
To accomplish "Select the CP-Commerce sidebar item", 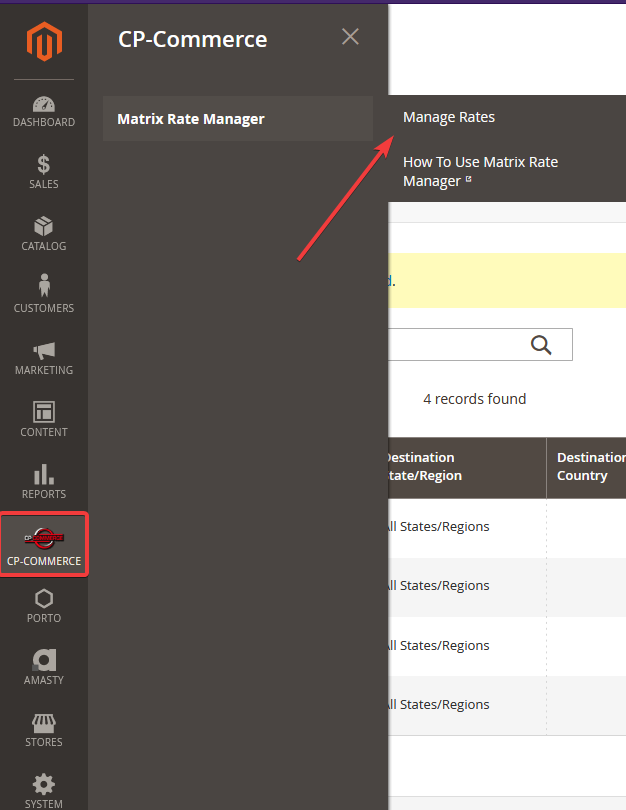I will pyautogui.click(x=44, y=544).
